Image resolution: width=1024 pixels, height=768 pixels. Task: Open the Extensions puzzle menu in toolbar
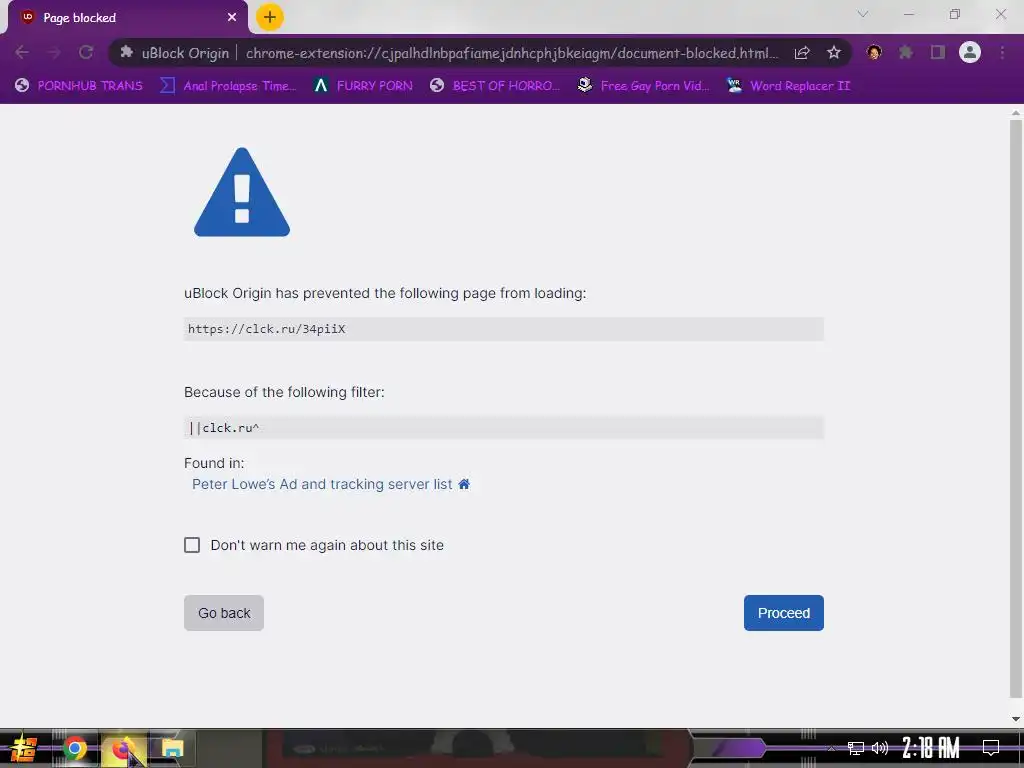906,52
